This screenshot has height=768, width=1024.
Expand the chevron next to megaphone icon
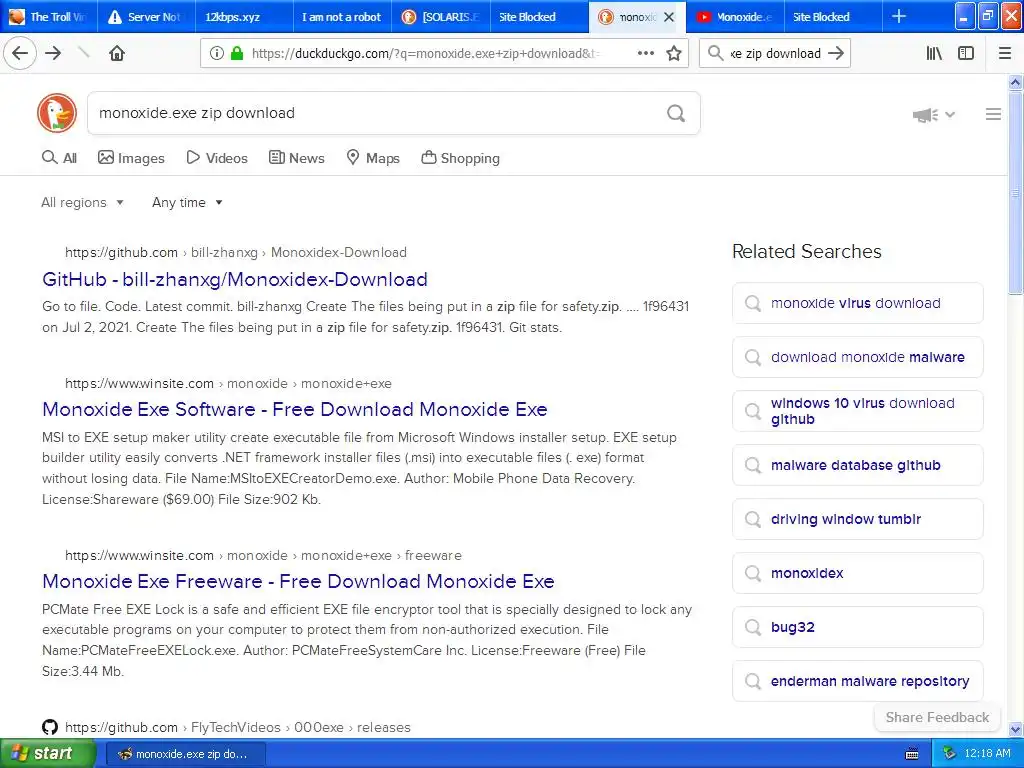(x=950, y=115)
